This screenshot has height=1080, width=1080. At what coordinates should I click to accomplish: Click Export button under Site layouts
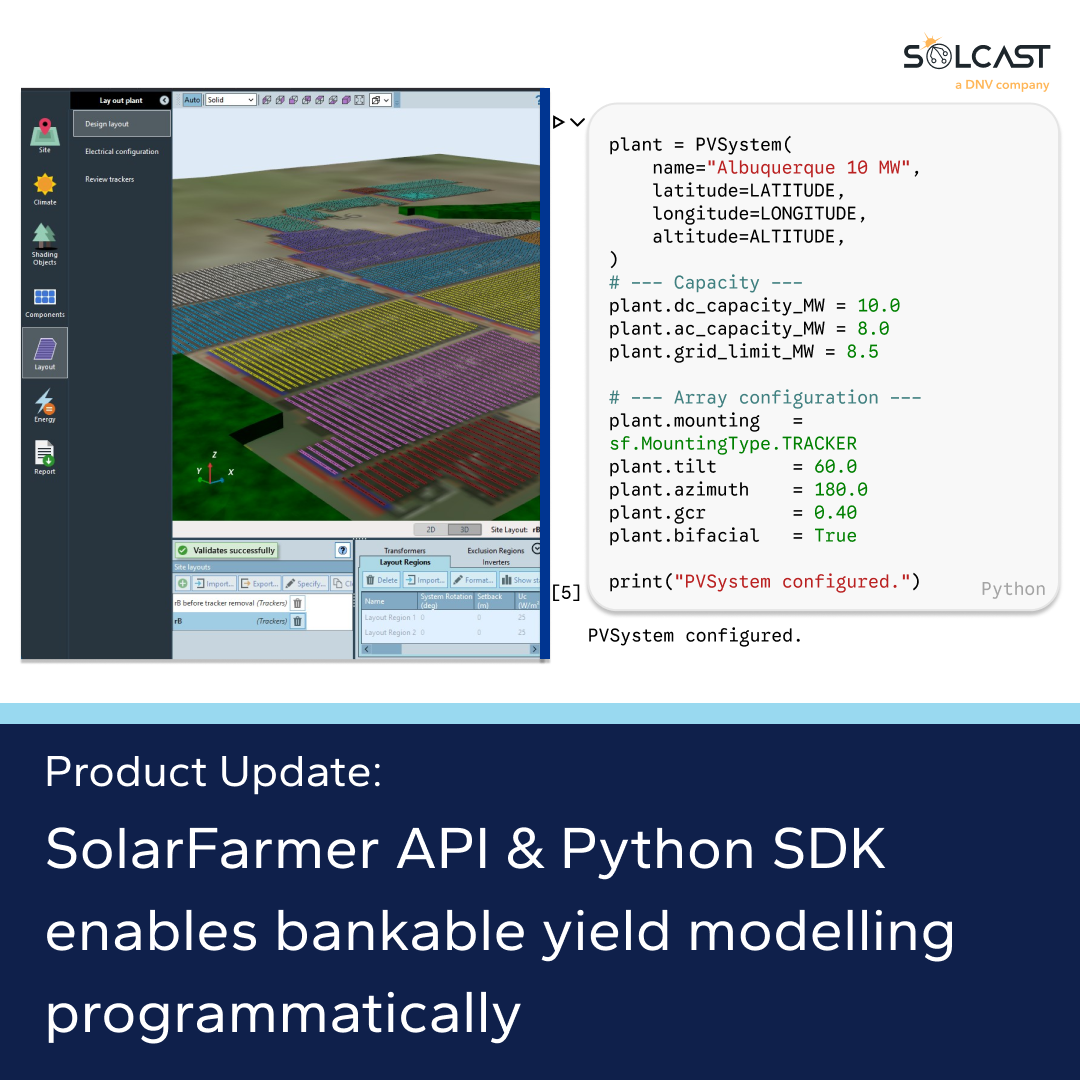point(260,583)
